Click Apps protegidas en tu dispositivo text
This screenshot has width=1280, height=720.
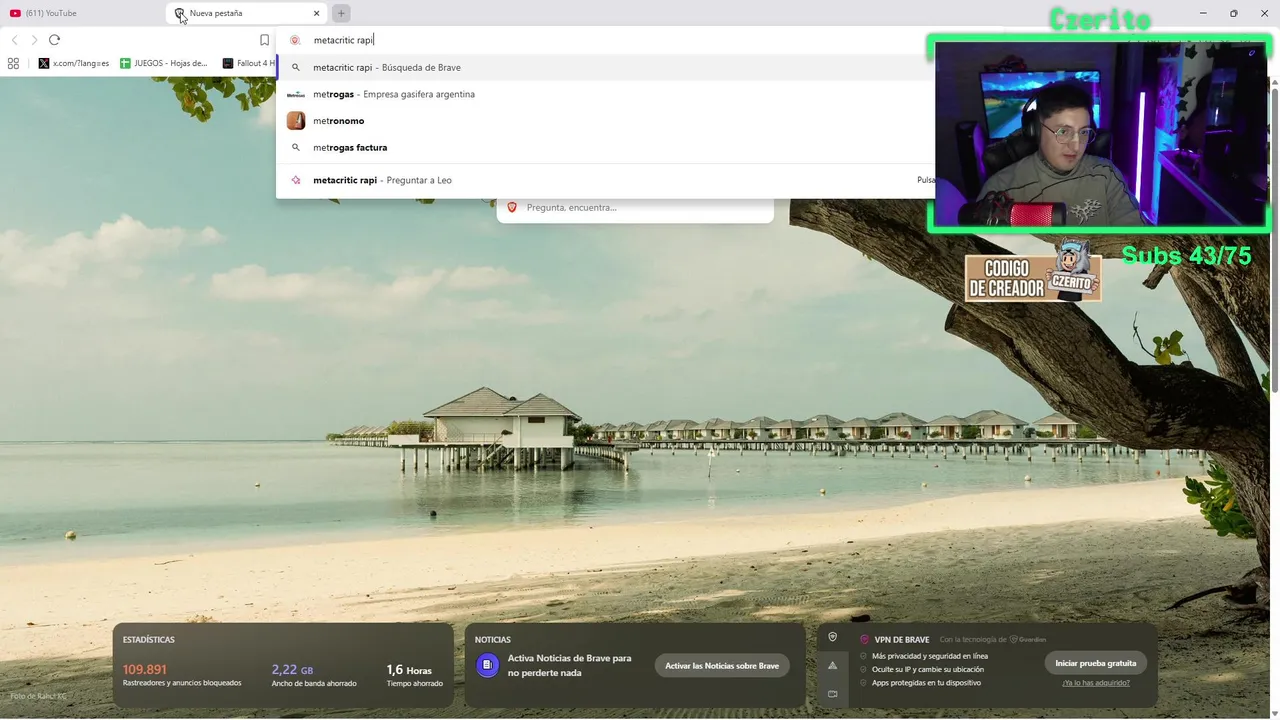926,683
